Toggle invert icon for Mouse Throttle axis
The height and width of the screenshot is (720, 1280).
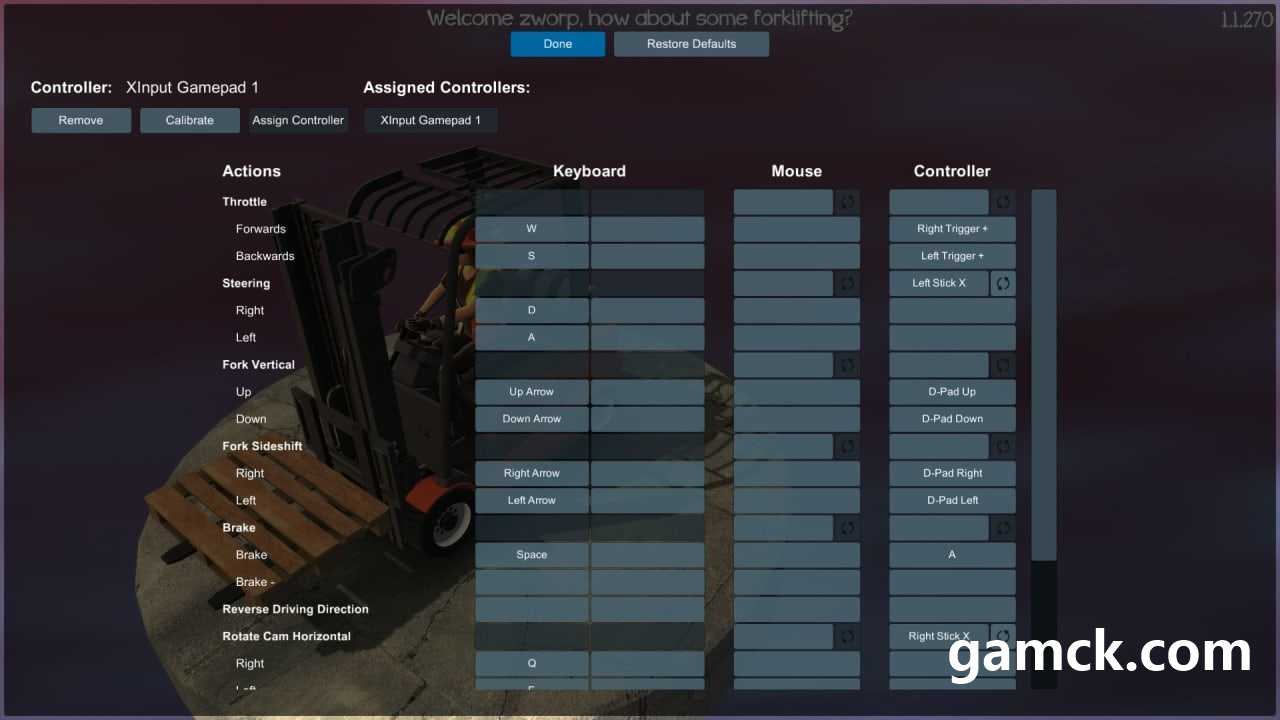coord(847,202)
